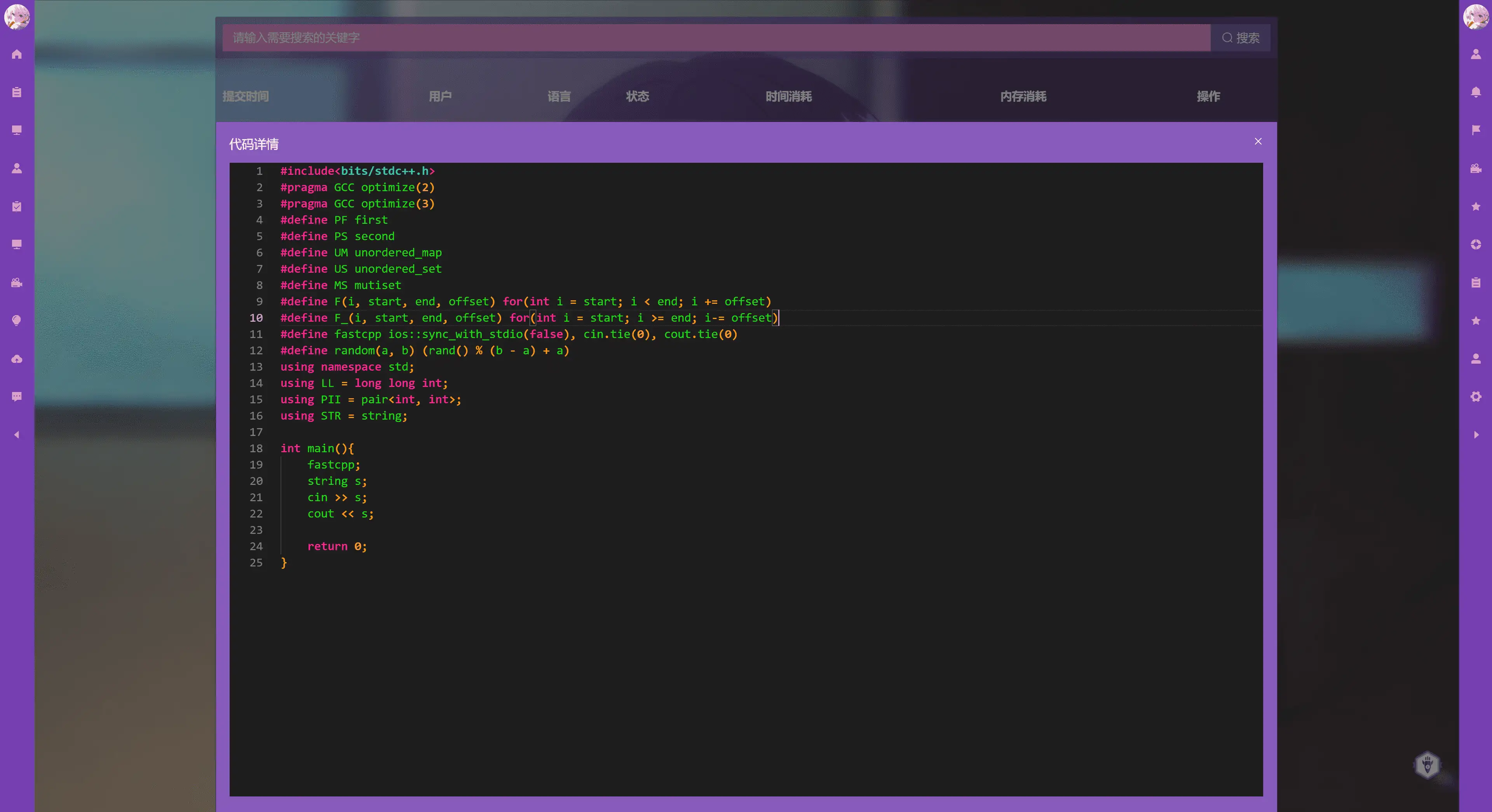Click code line 18 int main
Viewport: 1492px width, 812px height.
317,448
